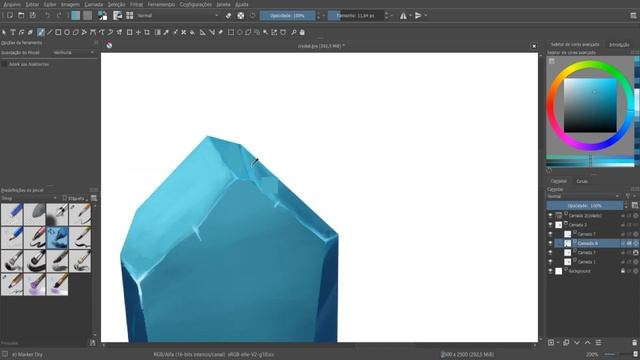The image size is (640, 360).
Task: Open the brush presets grid icon
Action: [129, 16]
